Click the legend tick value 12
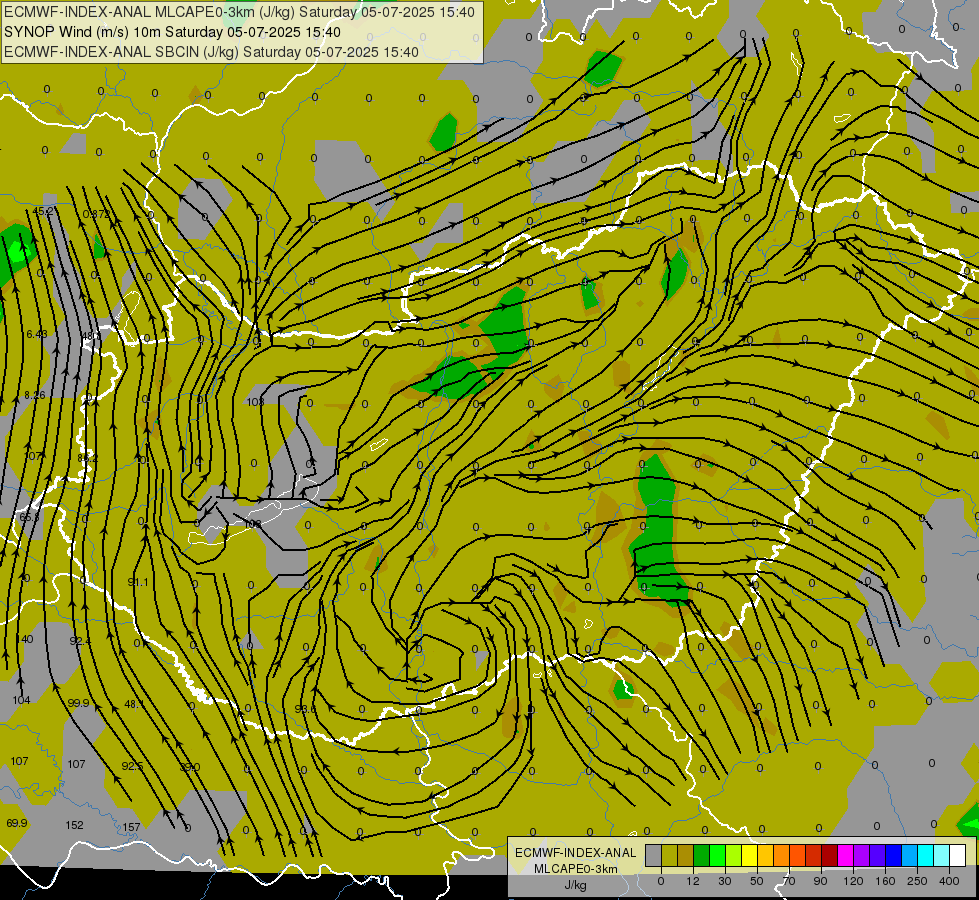979x900 pixels. point(693,881)
